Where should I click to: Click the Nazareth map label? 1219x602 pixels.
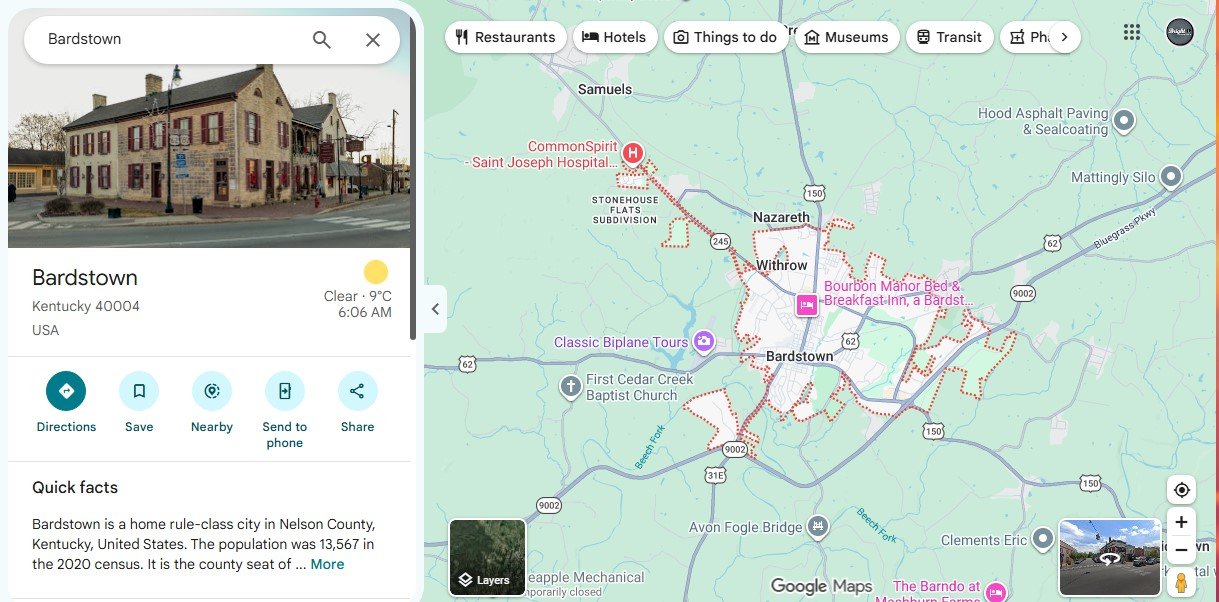pyautogui.click(x=781, y=217)
